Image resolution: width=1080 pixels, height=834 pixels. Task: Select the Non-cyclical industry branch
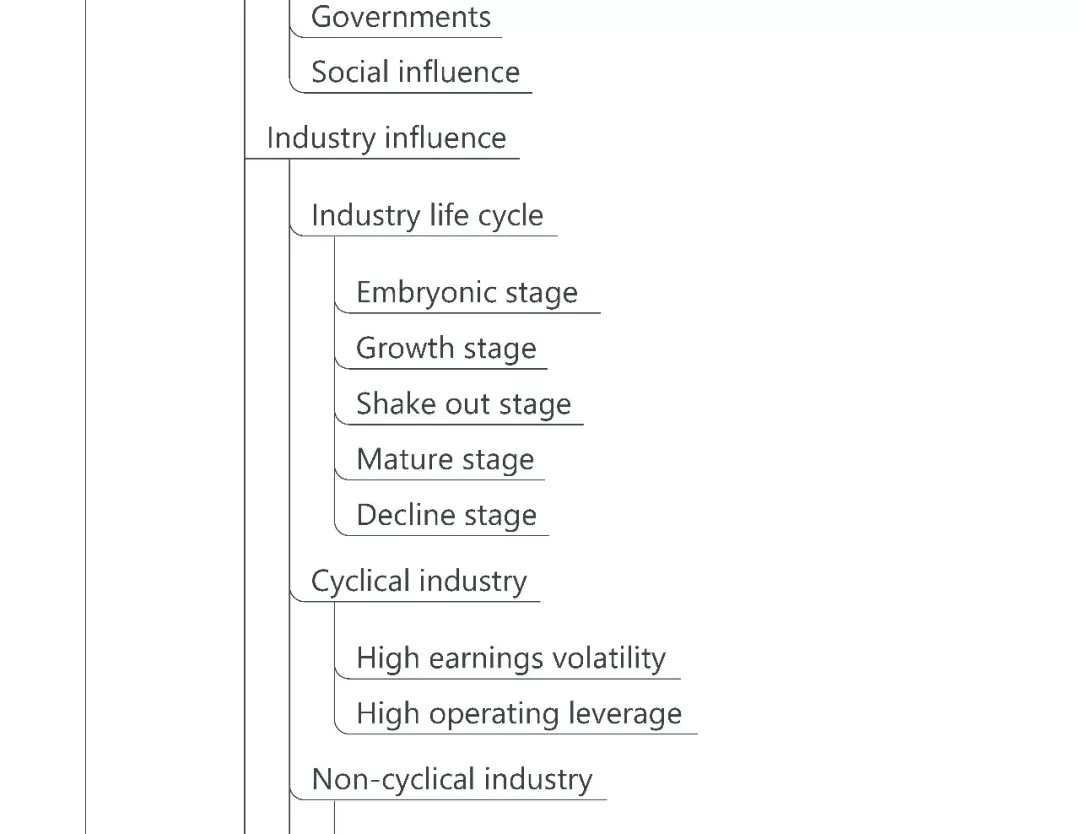coord(452,779)
